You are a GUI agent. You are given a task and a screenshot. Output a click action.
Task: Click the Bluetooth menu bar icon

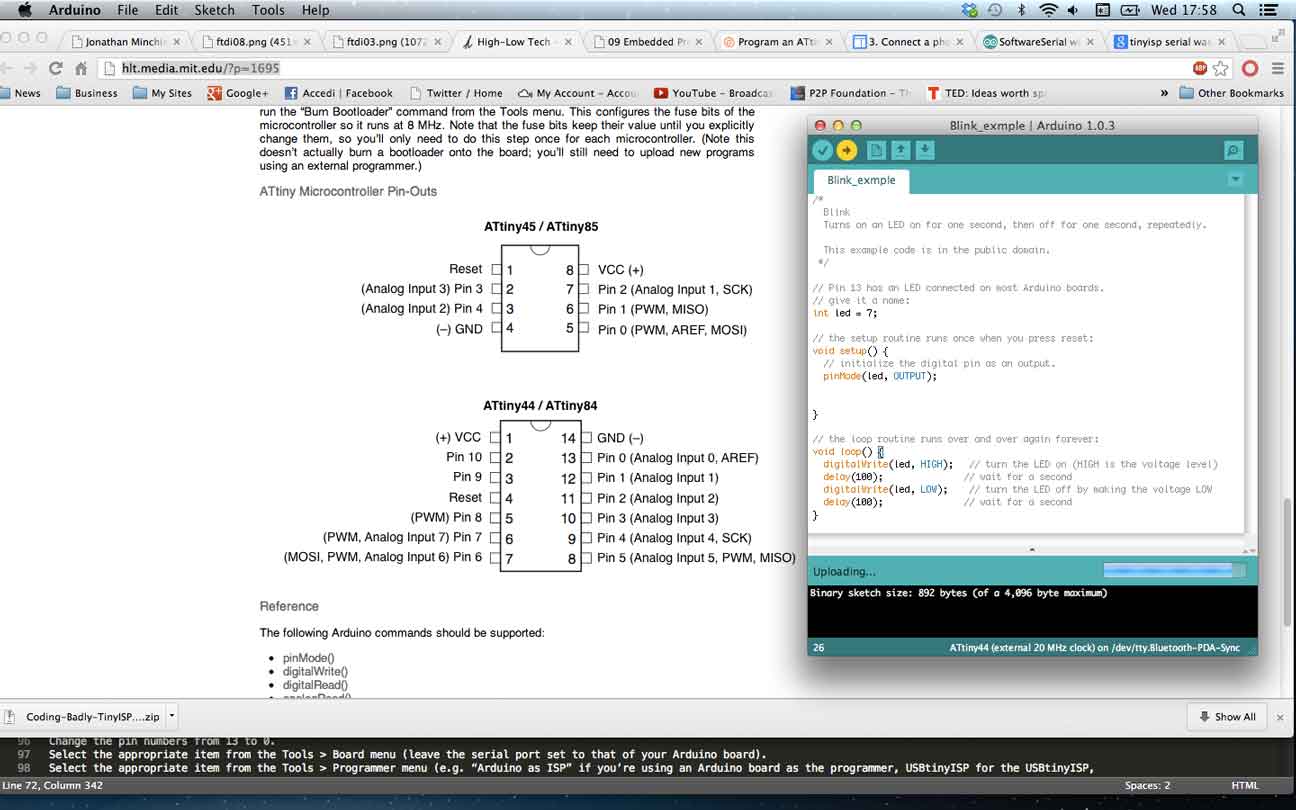1021,10
